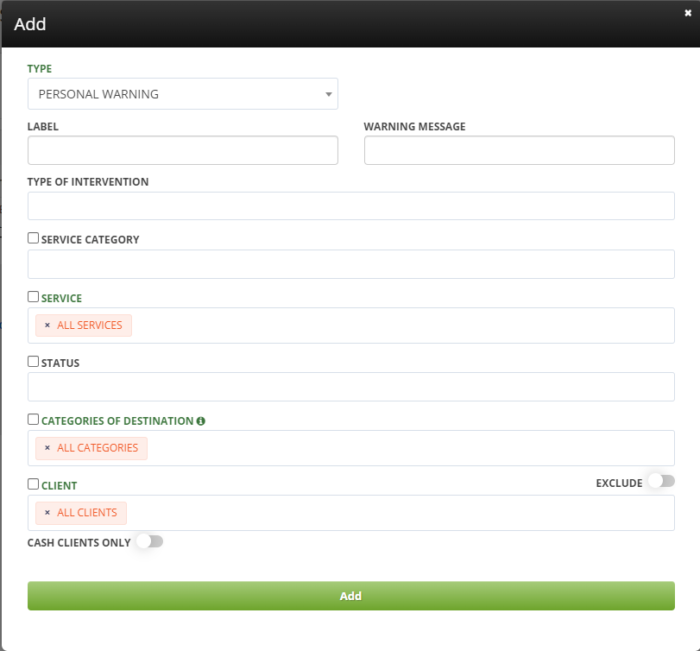Enable the Service checkbox

34,297
